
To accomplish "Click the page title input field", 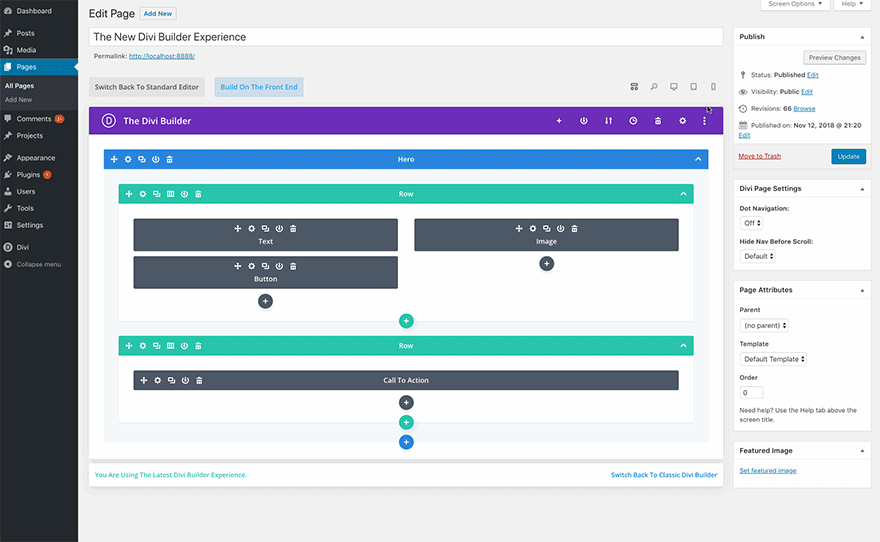I will pos(406,37).
